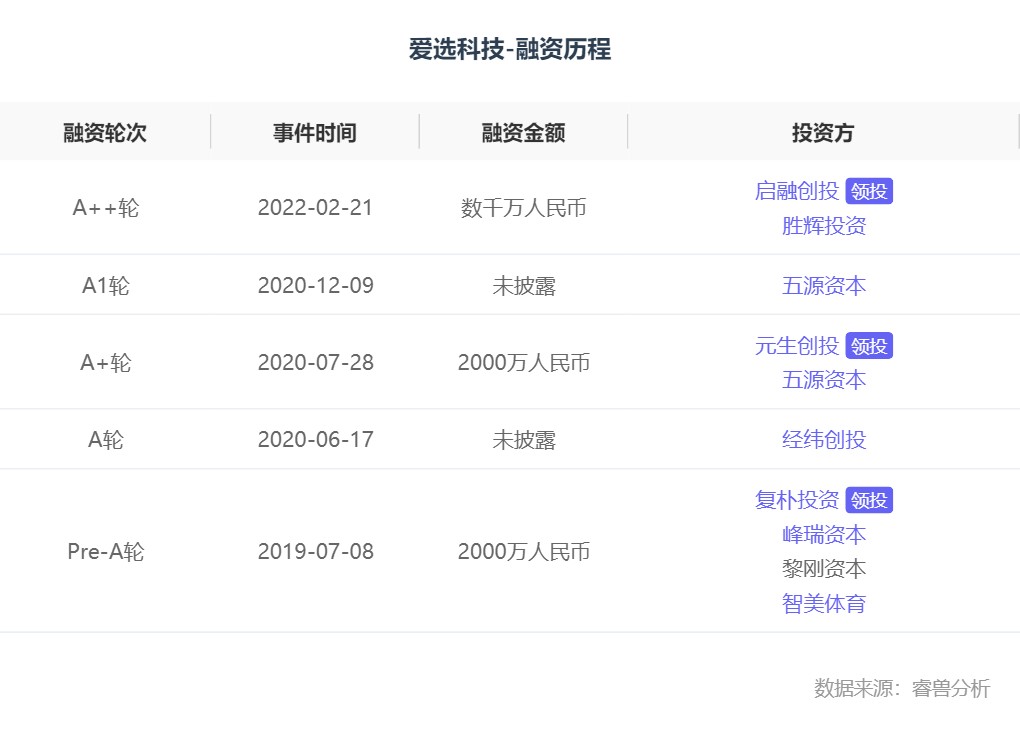
Task: Open 五源资本 link in A1轮 row
Action: (x=824, y=285)
